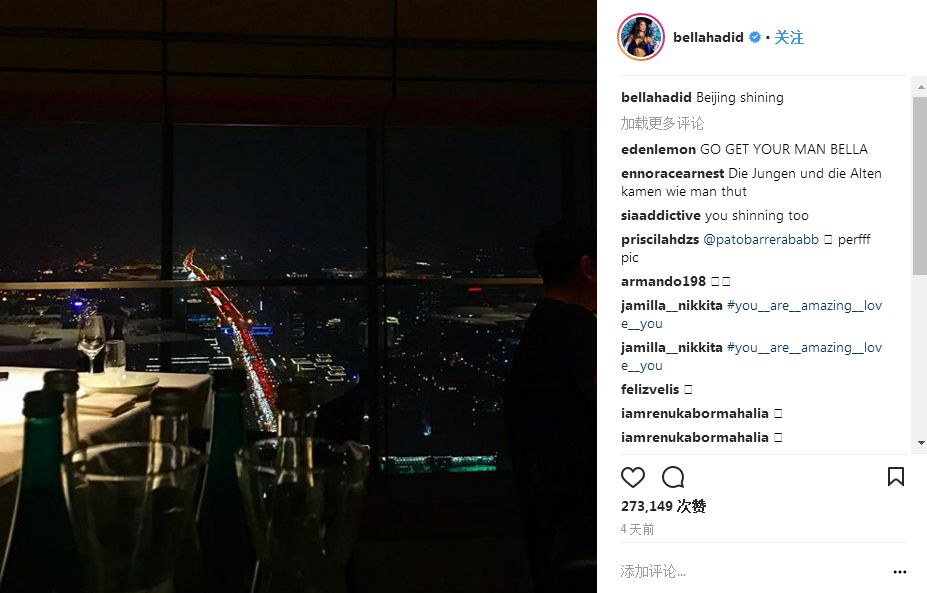View the 273,149 likes list
Image resolution: width=927 pixels, height=593 pixels.
pos(663,506)
